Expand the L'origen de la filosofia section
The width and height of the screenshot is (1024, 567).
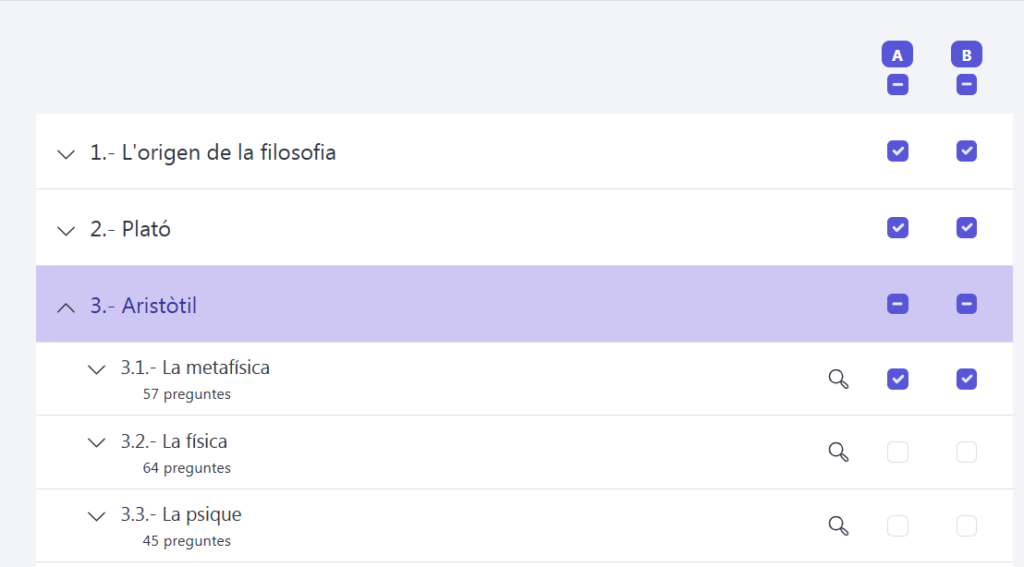point(66,154)
